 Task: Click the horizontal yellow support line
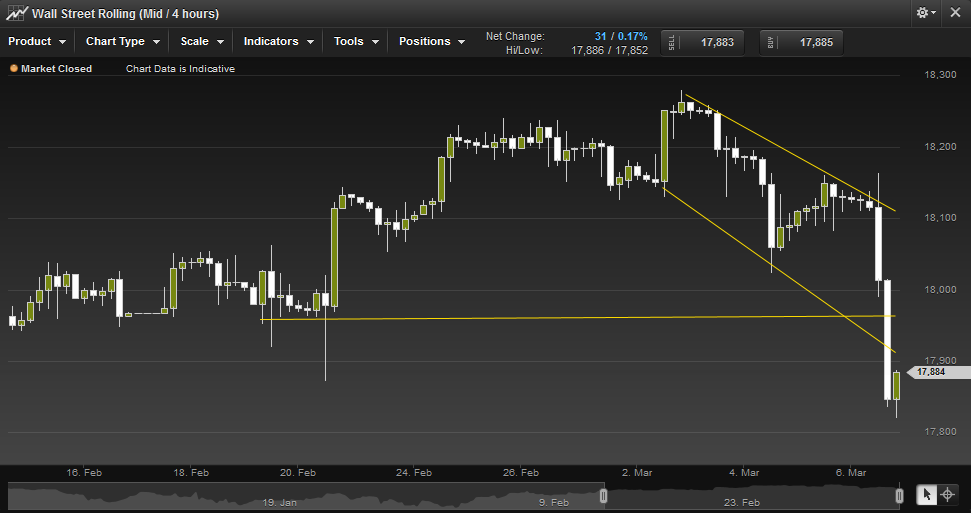(600, 317)
